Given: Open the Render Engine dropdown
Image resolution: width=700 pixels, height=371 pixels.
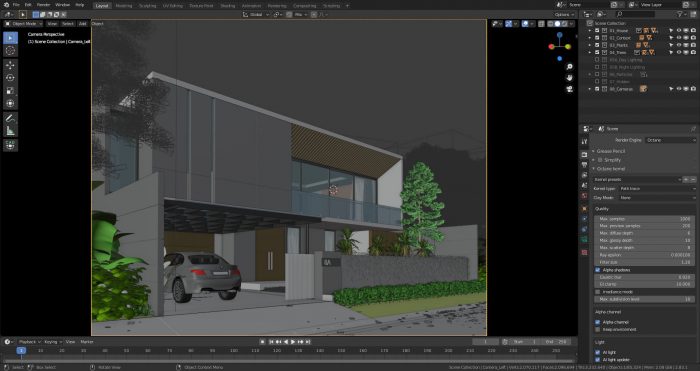Looking at the screenshot, I should tap(670, 140).
